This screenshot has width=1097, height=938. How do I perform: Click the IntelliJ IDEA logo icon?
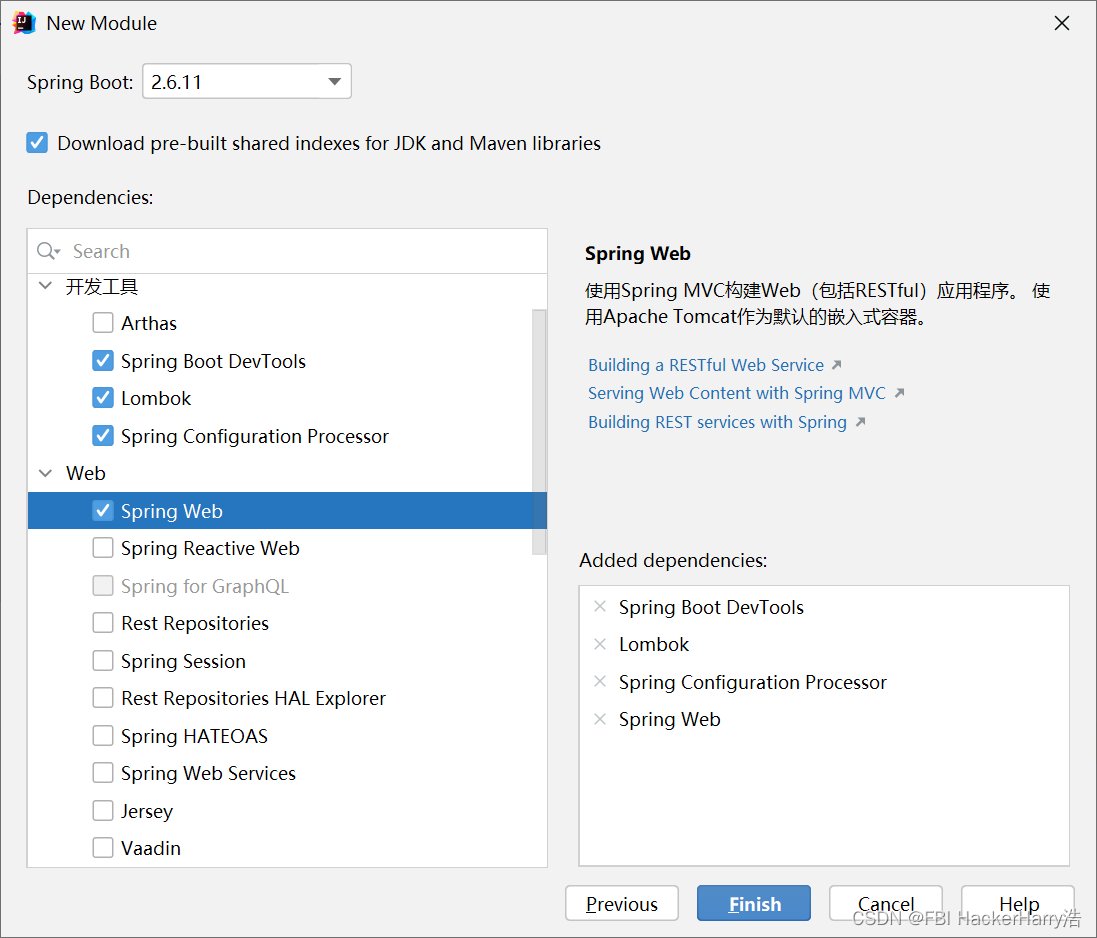coord(24,23)
